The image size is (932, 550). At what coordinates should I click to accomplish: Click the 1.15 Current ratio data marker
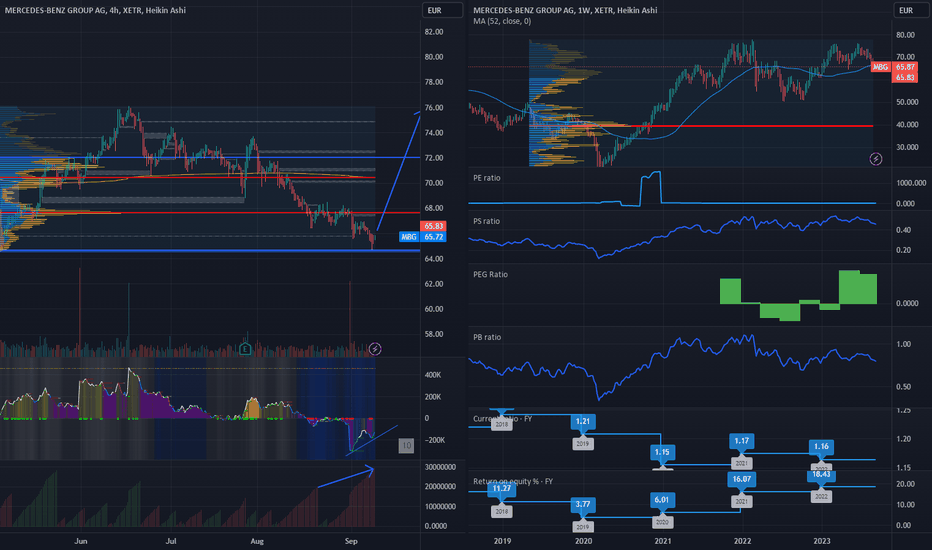coord(662,452)
